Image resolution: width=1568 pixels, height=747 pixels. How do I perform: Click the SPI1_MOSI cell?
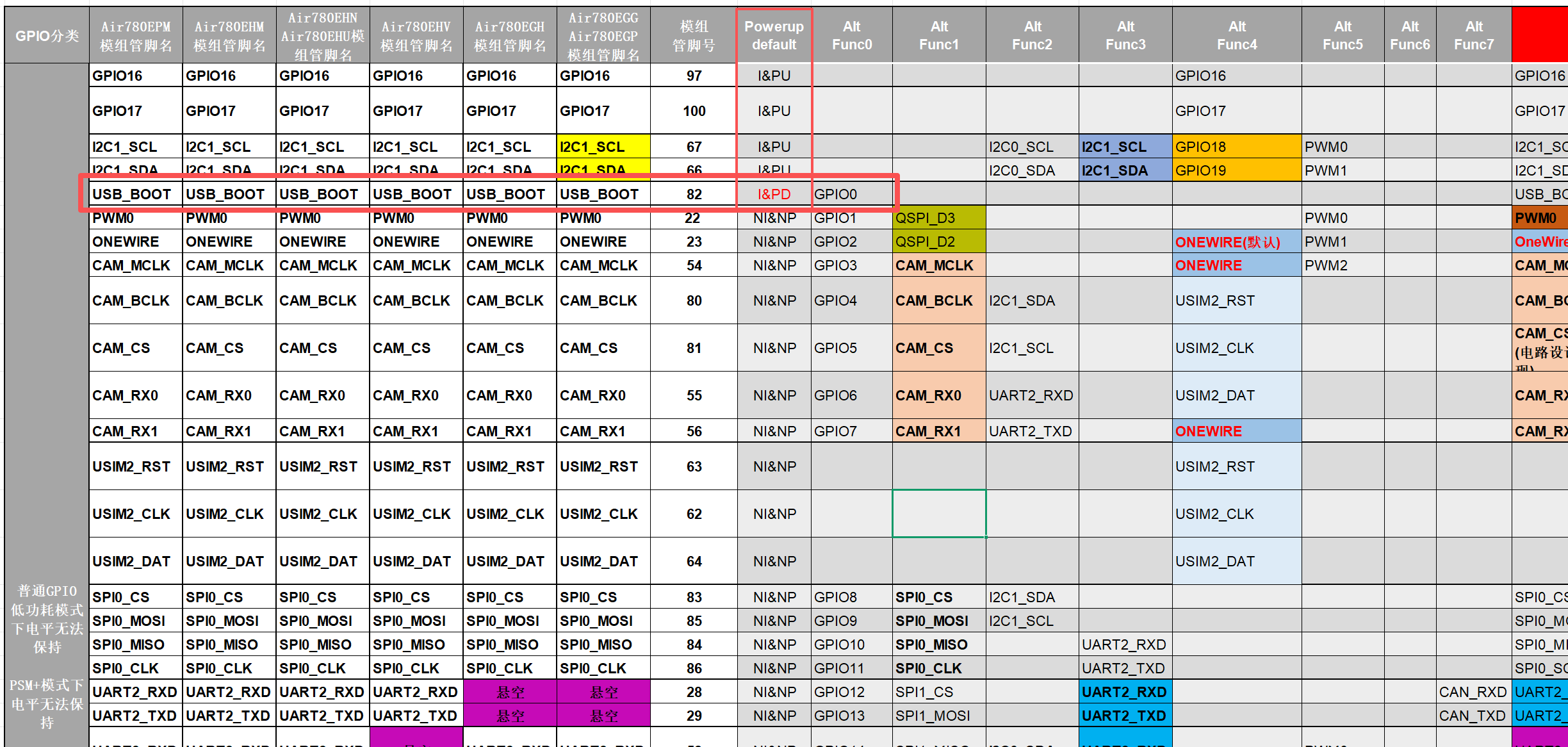(x=938, y=716)
